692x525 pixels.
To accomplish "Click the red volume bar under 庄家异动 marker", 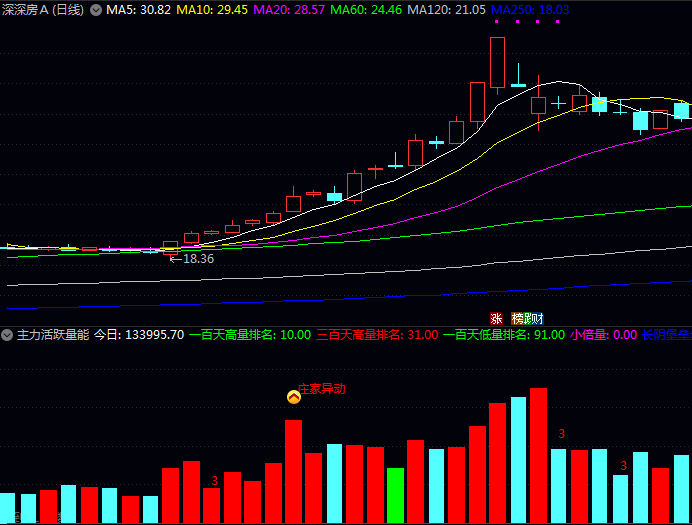I will point(293,471).
